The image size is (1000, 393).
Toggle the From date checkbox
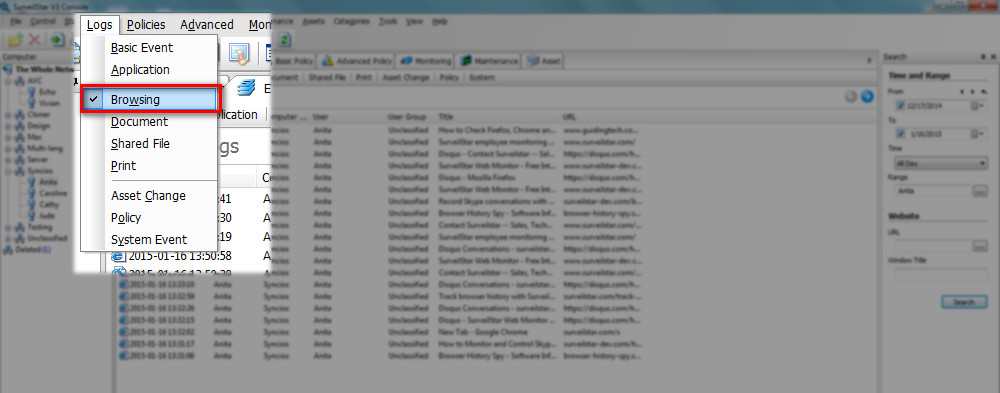click(901, 105)
